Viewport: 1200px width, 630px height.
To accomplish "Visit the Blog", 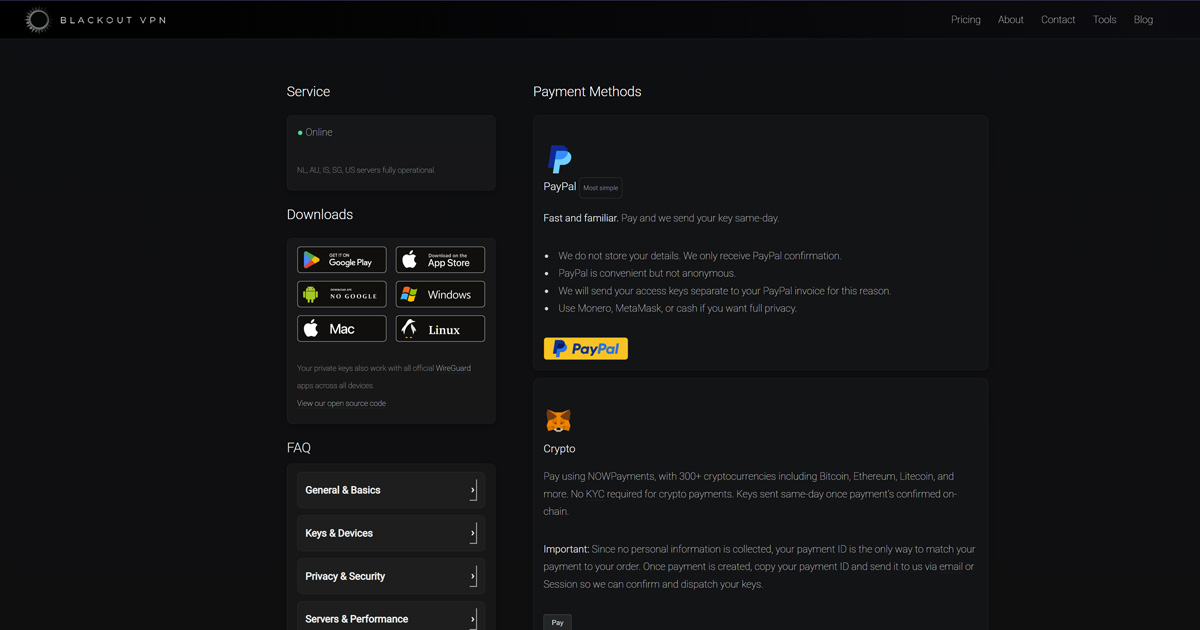I will click(x=1144, y=20).
